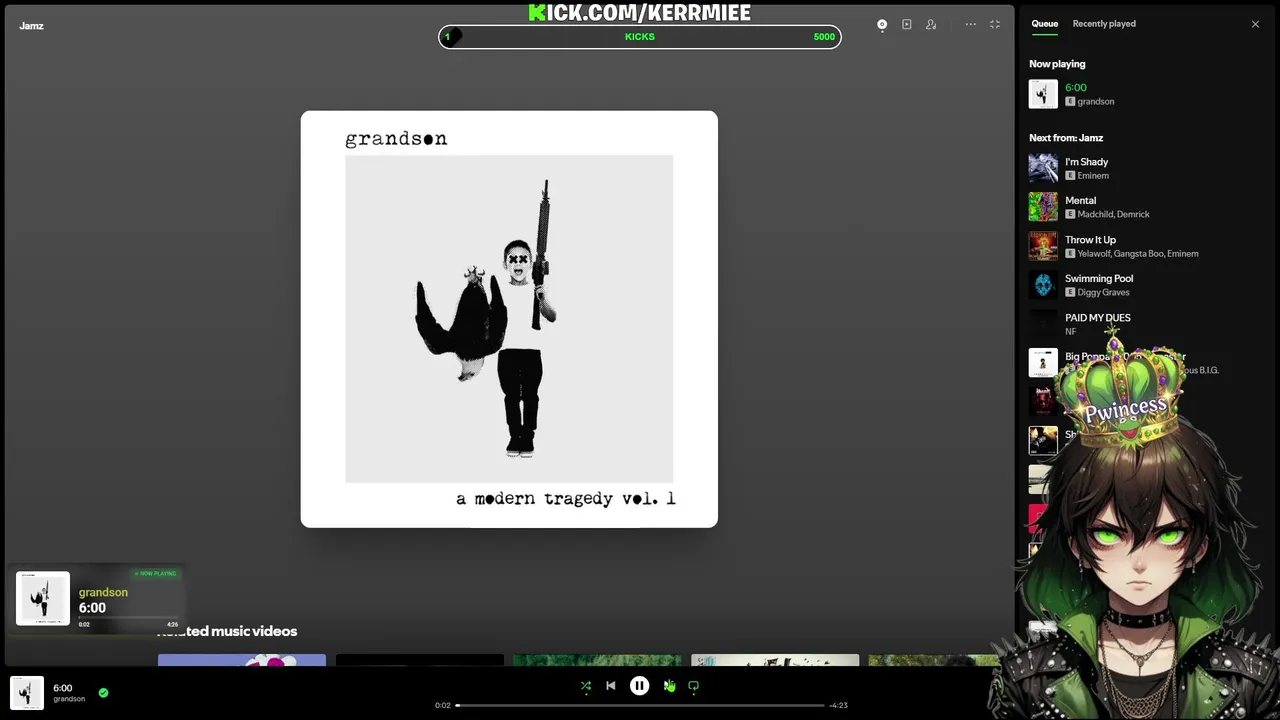Viewport: 1280px width, 720px height.
Task: Open artist Eminem under I'm Shady
Action: [x=1093, y=175]
